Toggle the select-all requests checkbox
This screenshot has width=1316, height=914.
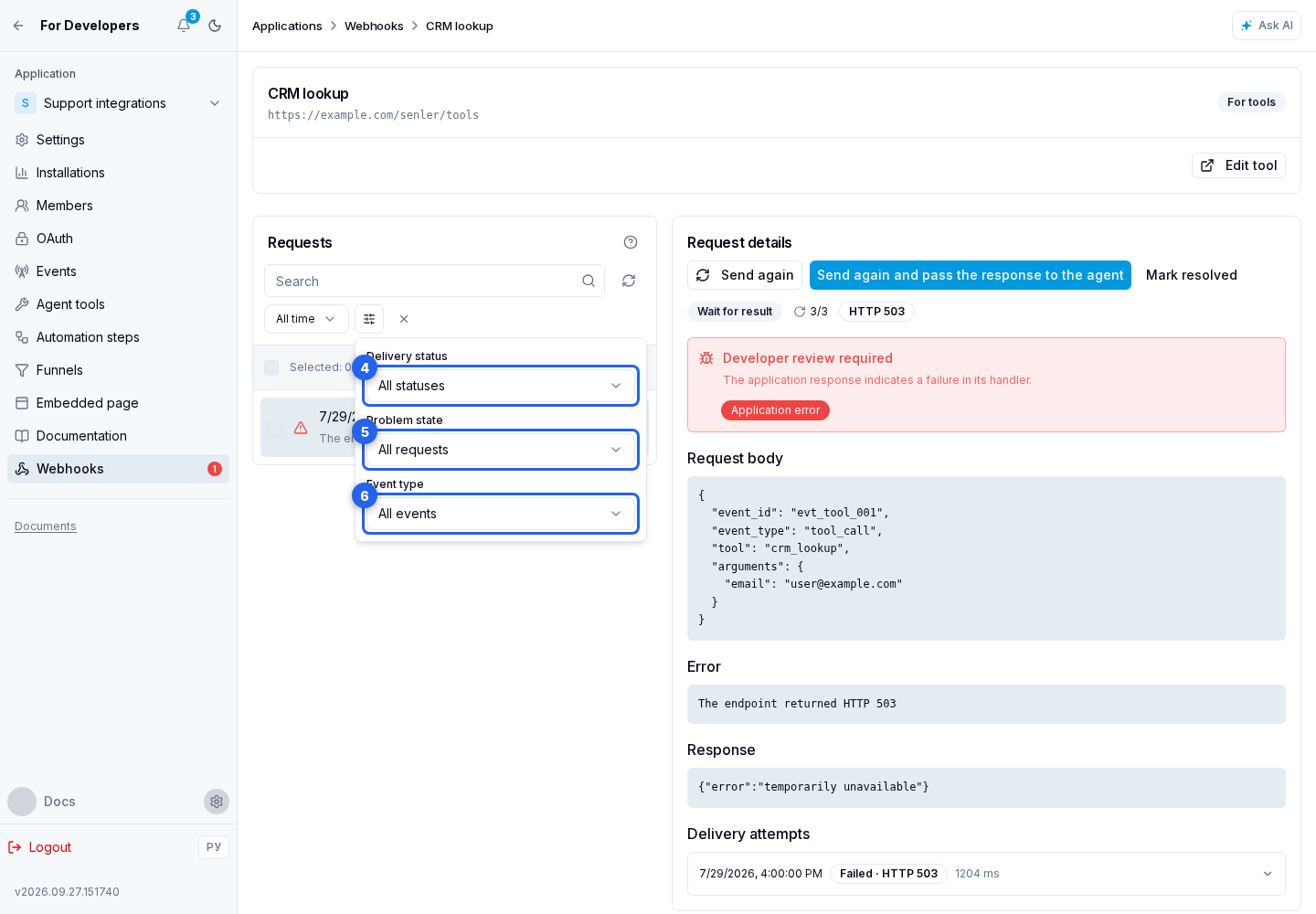click(x=271, y=367)
